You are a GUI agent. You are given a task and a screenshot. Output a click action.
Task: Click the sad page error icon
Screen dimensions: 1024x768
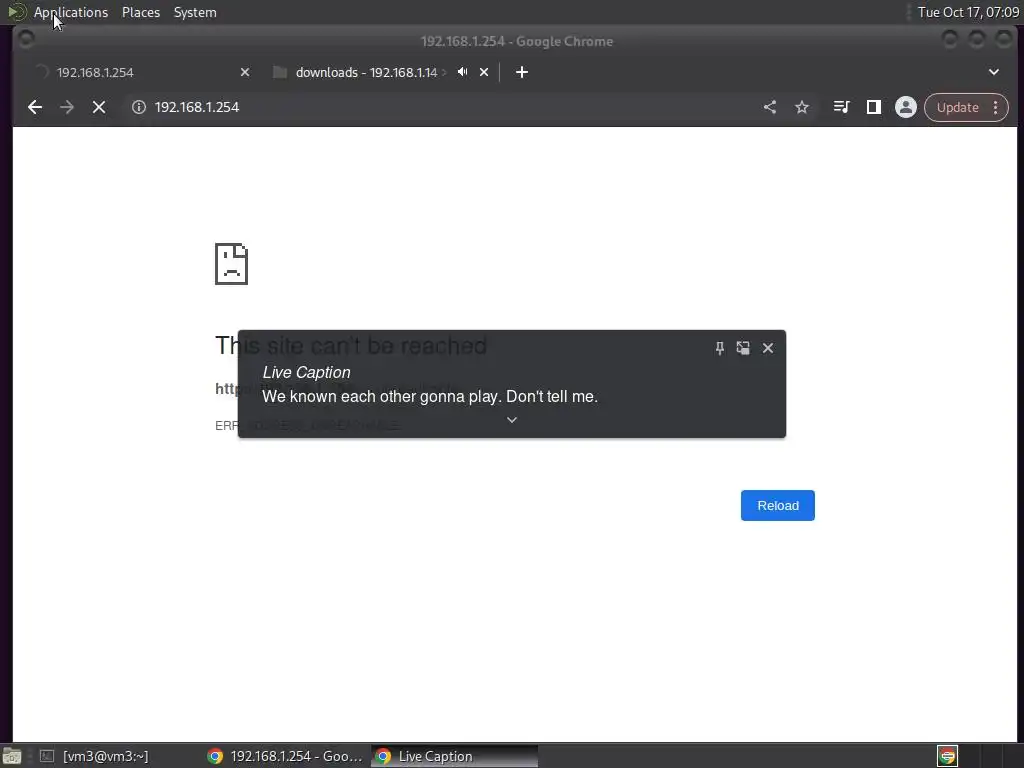pyautogui.click(x=231, y=264)
